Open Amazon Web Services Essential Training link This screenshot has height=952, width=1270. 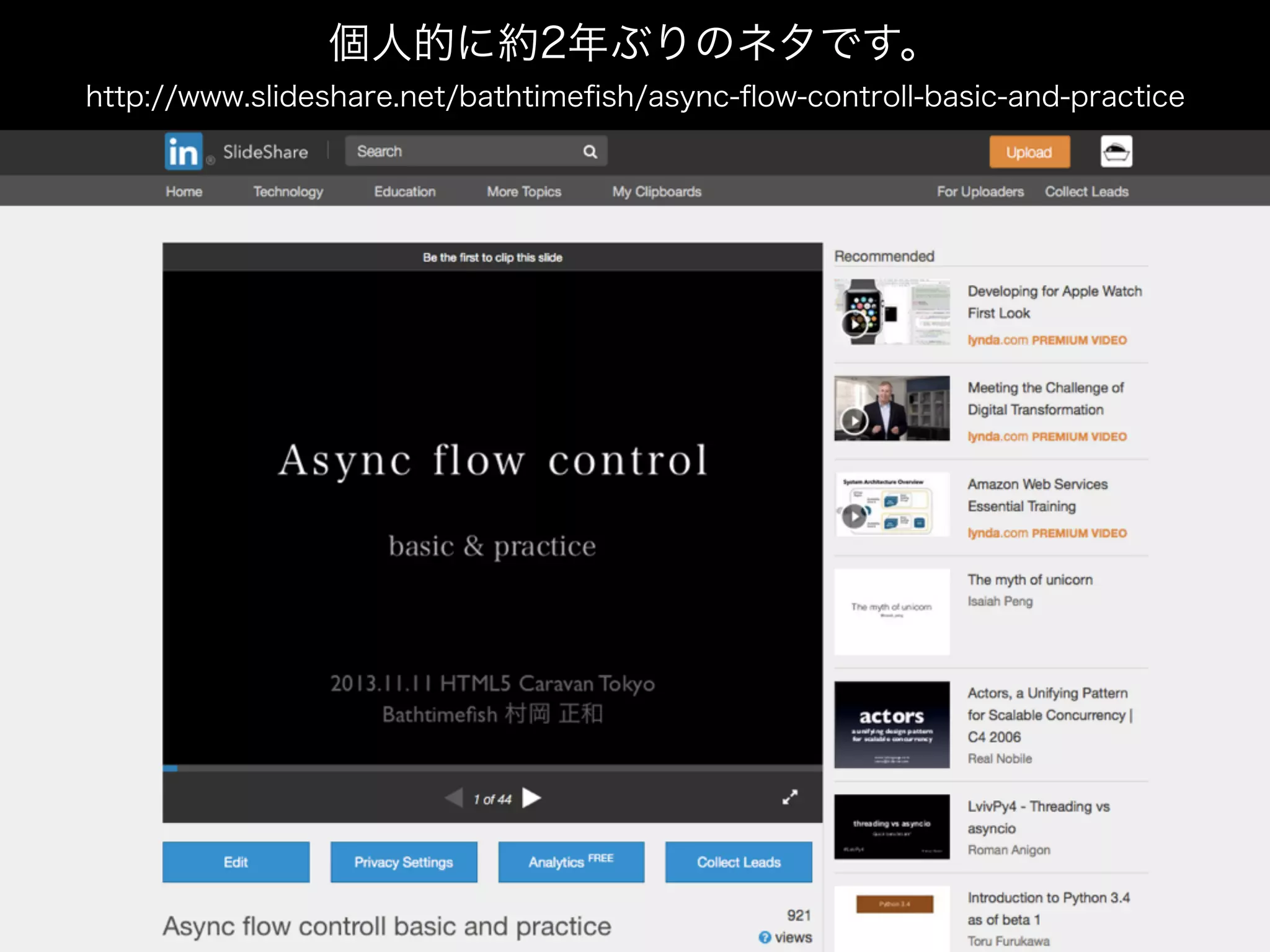(1037, 495)
